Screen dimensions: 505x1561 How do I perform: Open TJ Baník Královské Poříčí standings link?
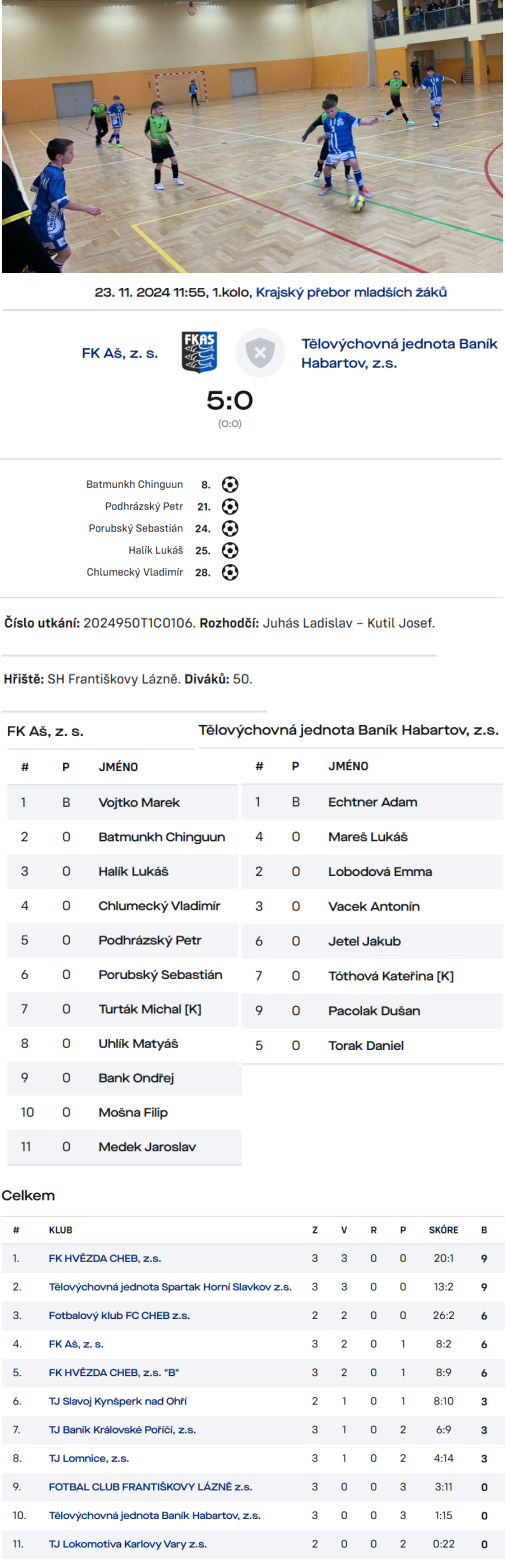122,1430
